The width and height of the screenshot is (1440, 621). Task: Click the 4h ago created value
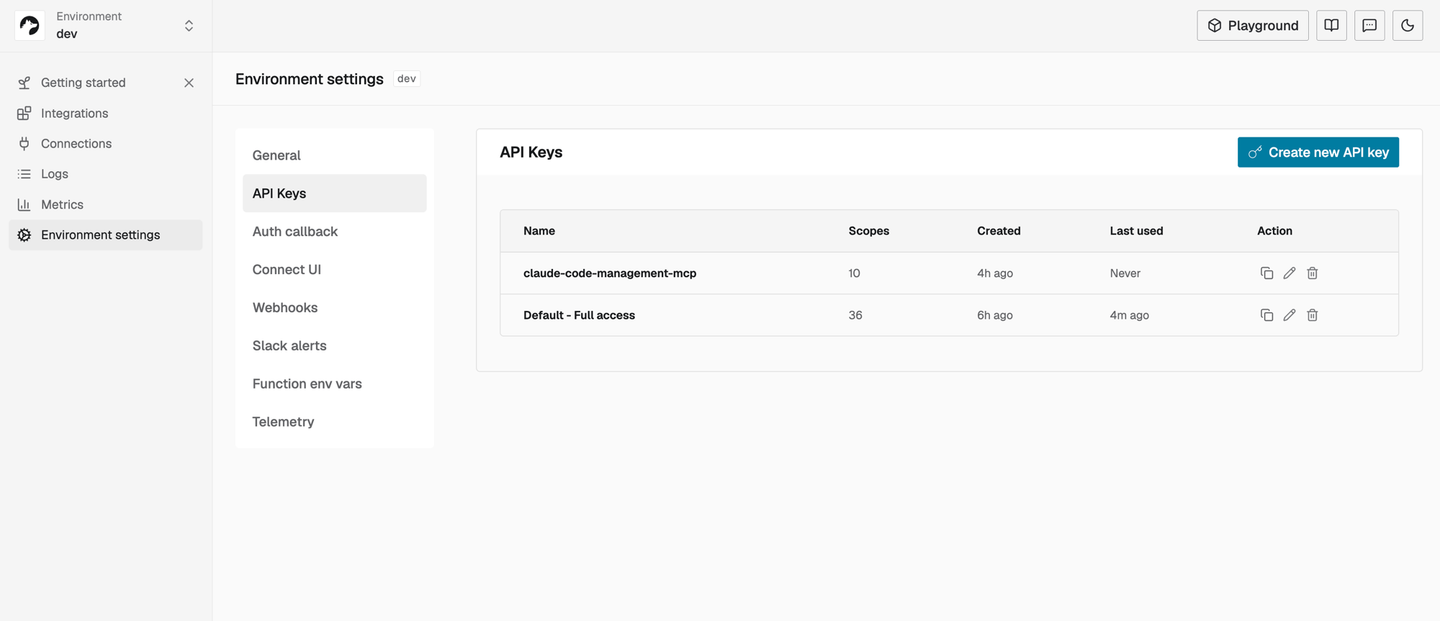click(995, 273)
